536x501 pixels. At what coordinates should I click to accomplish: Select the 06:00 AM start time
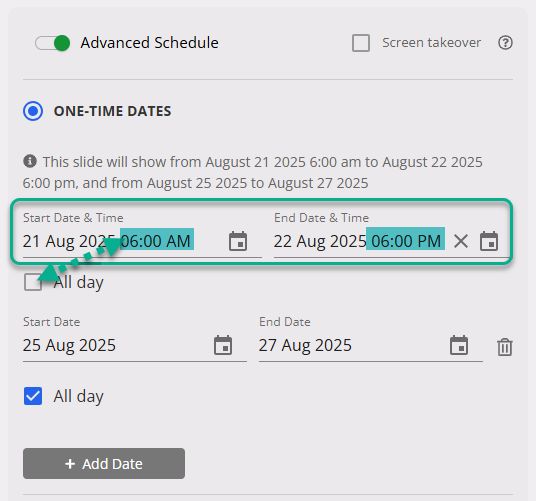(x=157, y=241)
